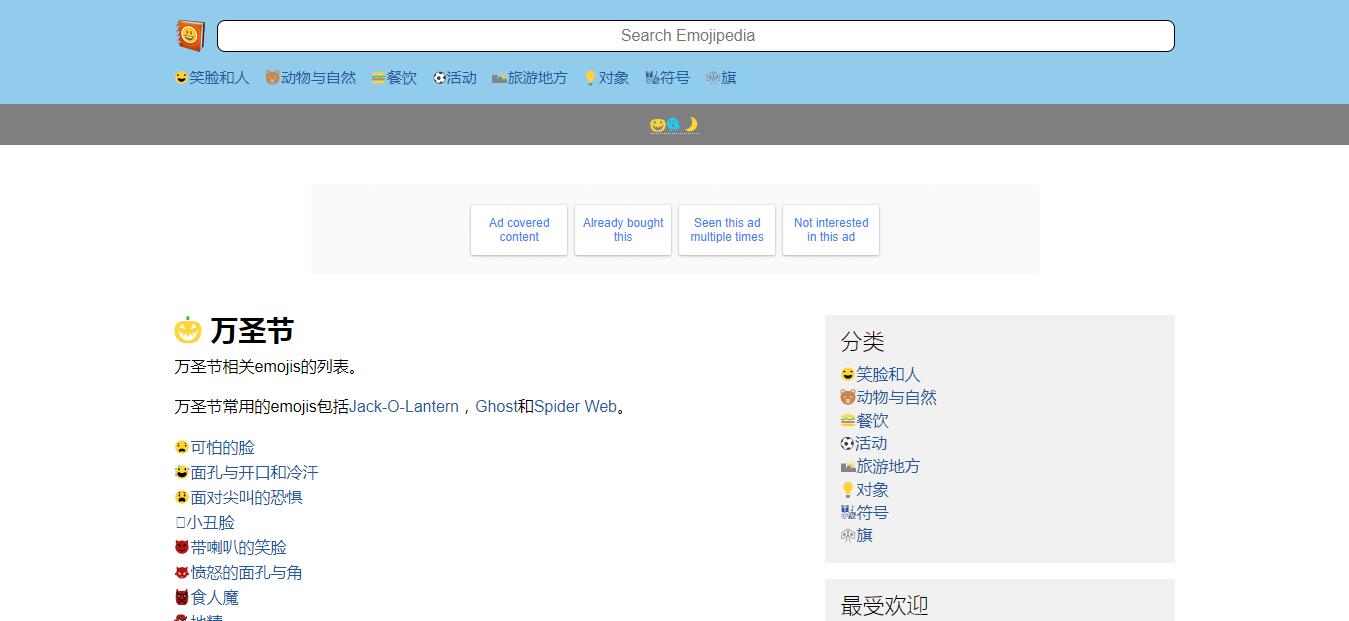Visit the Ghost emoji page link
This screenshot has width=1349, height=621.
point(496,406)
